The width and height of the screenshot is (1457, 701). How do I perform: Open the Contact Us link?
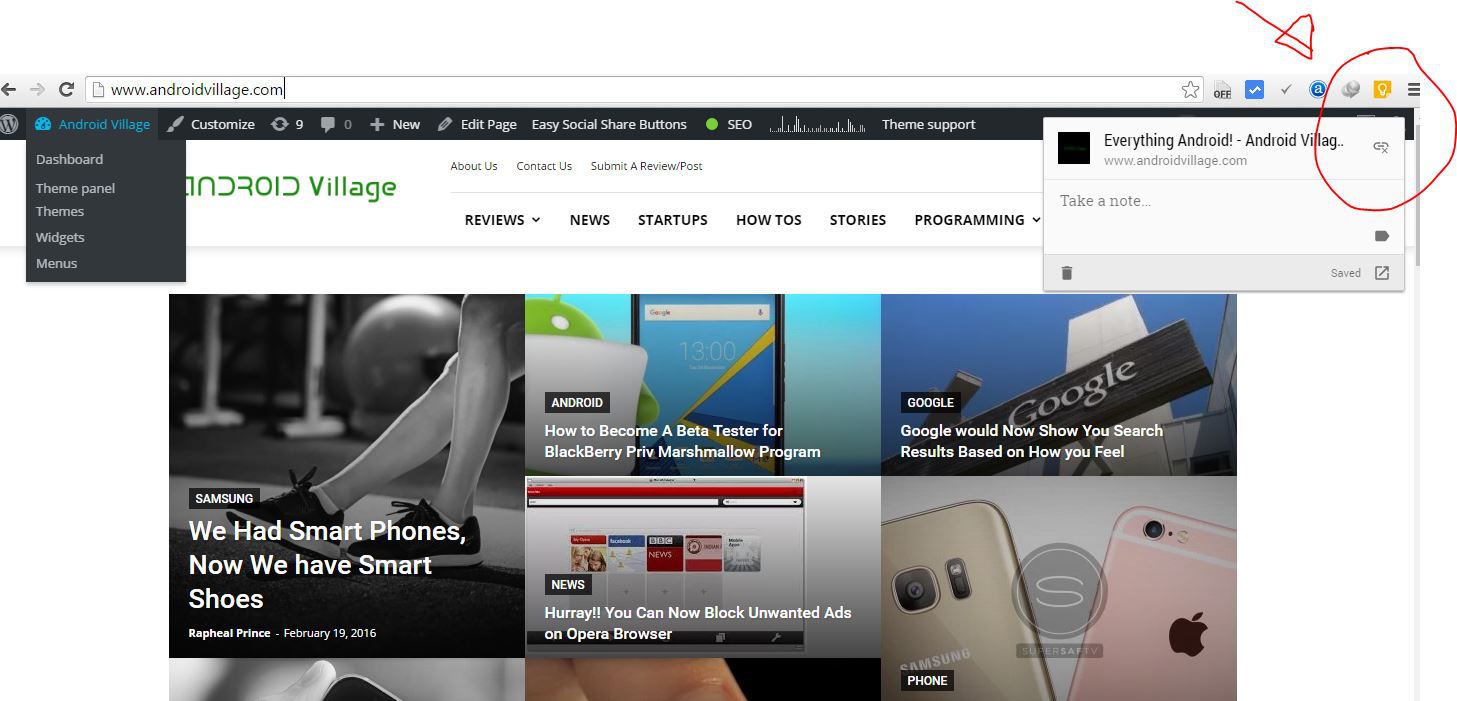tap(544, 166)
